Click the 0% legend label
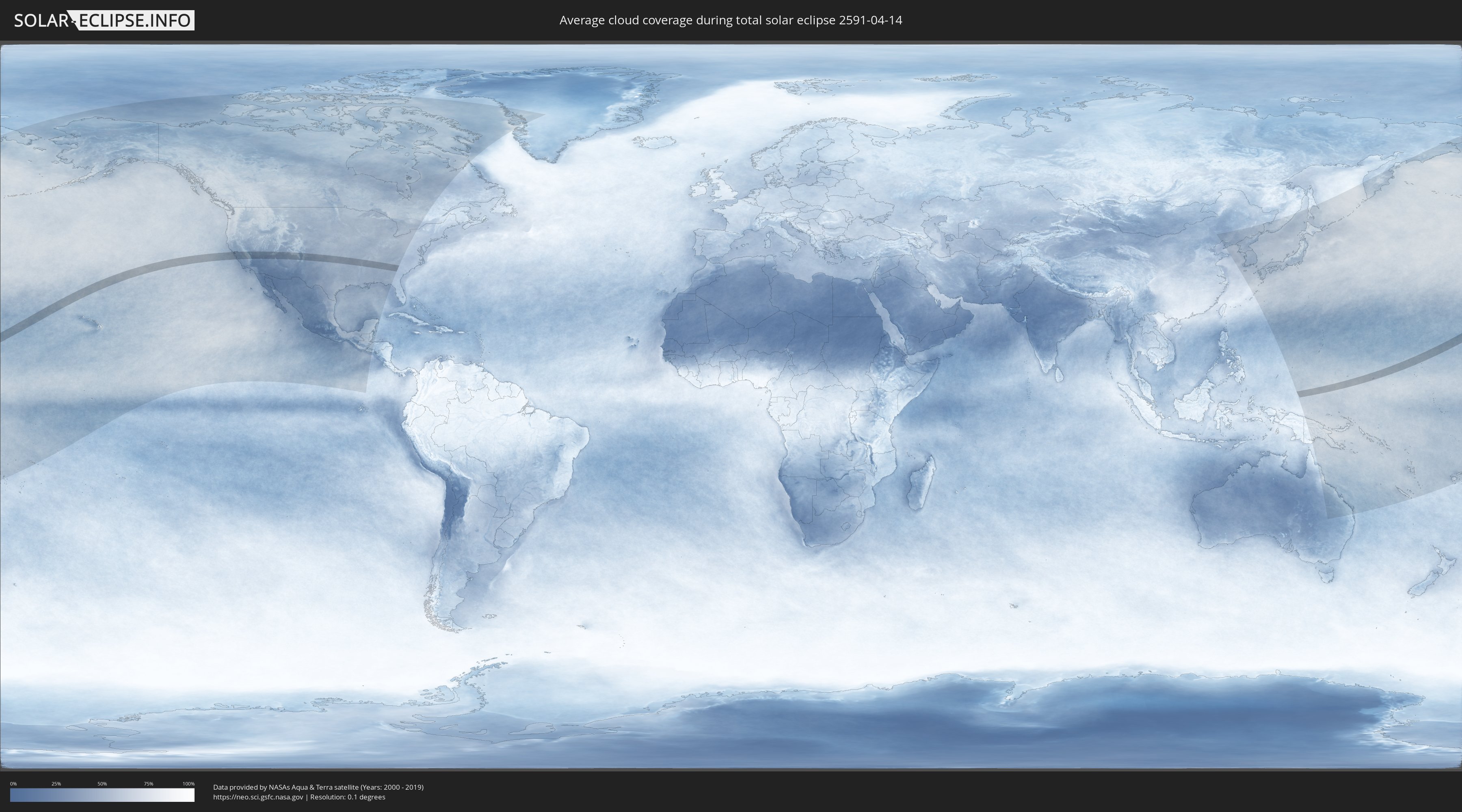Screen dimensions: 1462x812 [14, 784]
